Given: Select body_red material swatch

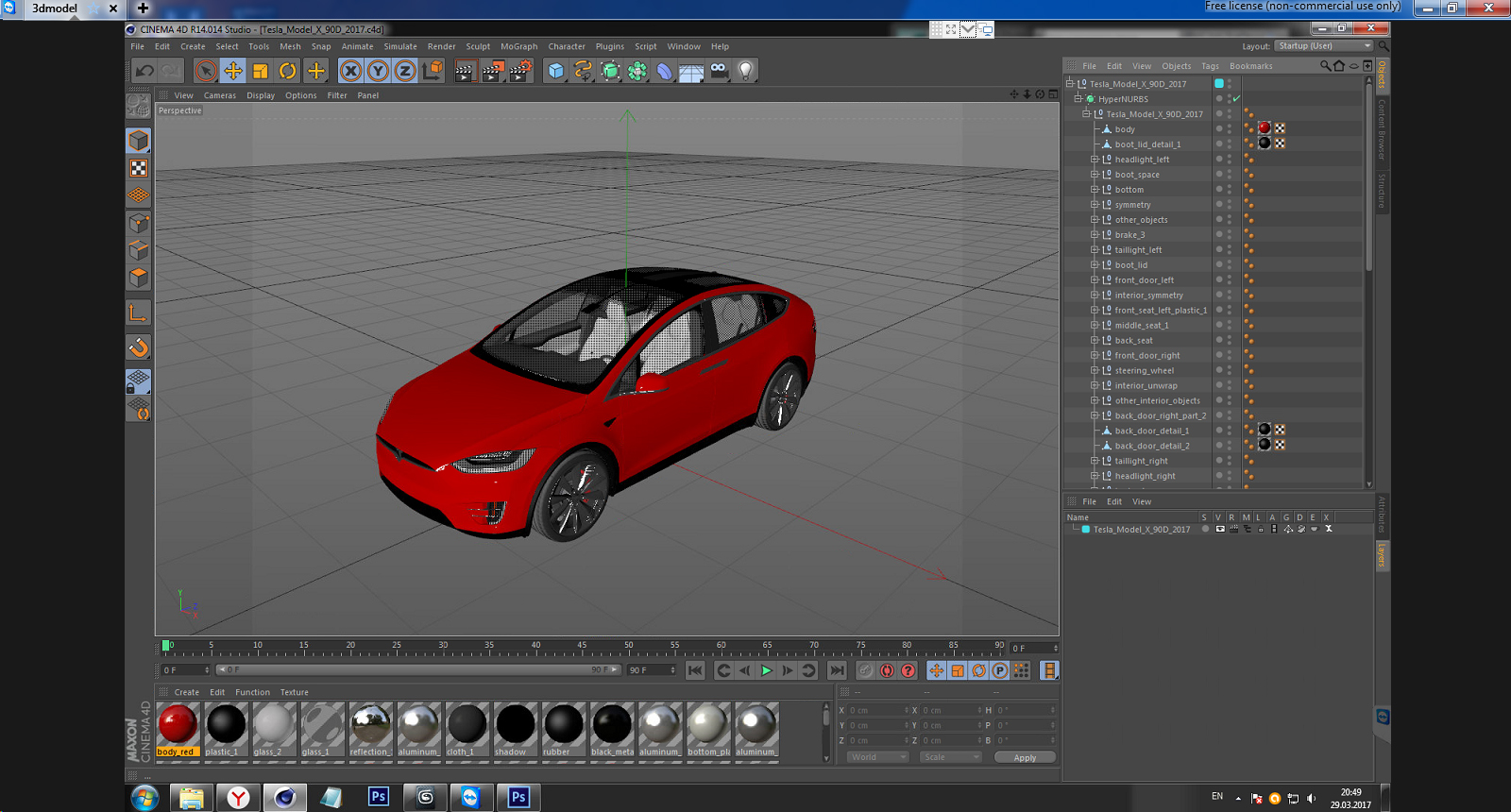Looking at the screenshot, I should pos(178,730).
